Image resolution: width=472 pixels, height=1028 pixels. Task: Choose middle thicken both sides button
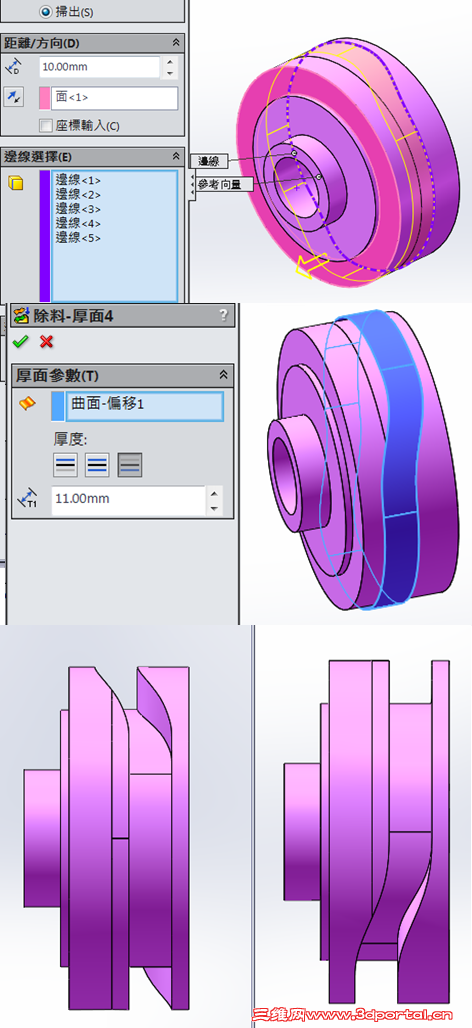point(98,465)
